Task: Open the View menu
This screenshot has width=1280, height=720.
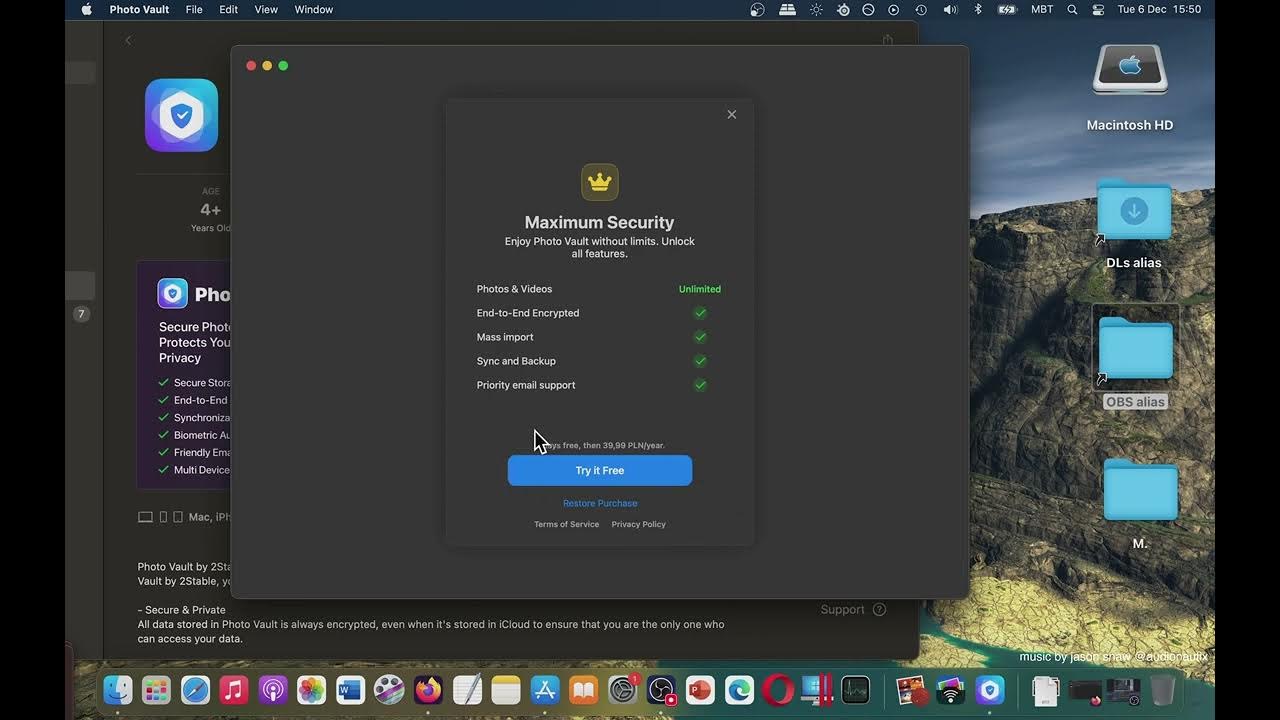Action: pos(266,9)
